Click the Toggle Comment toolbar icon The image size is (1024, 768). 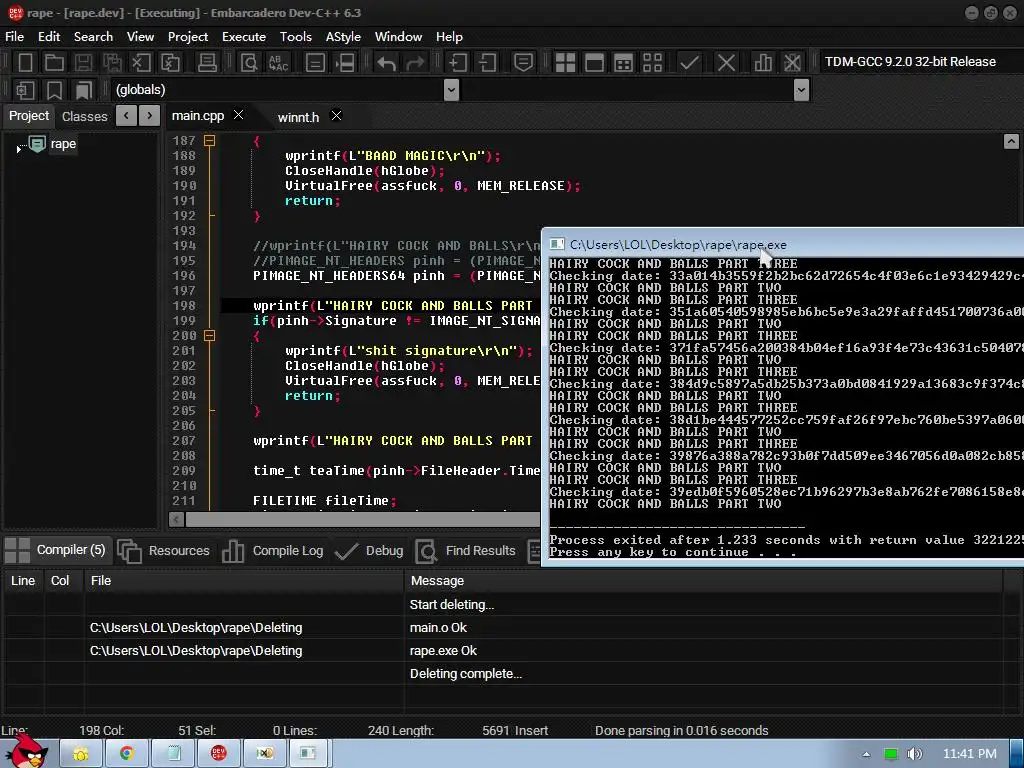[523, 63]
